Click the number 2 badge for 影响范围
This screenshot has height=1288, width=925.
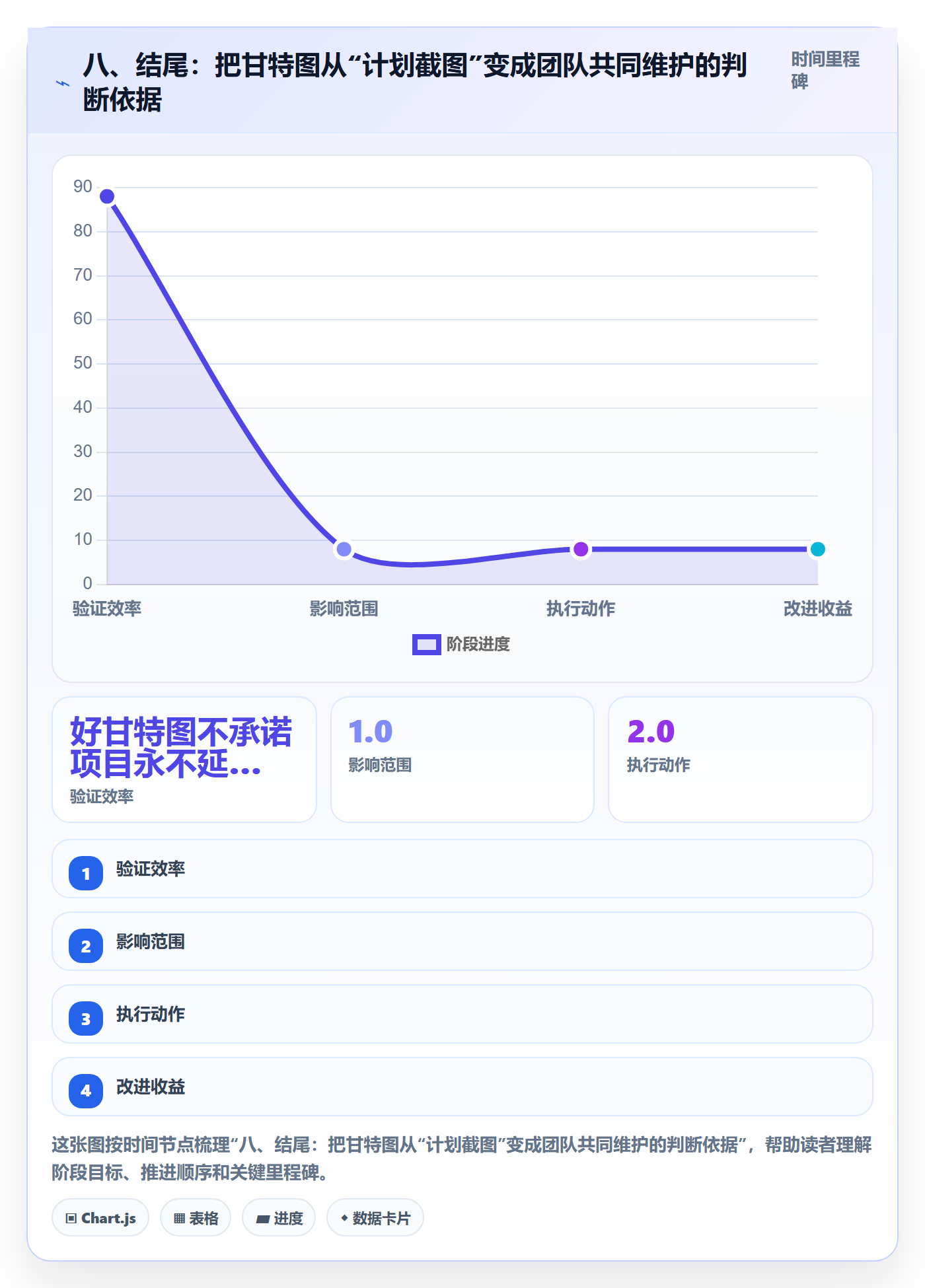86,946
